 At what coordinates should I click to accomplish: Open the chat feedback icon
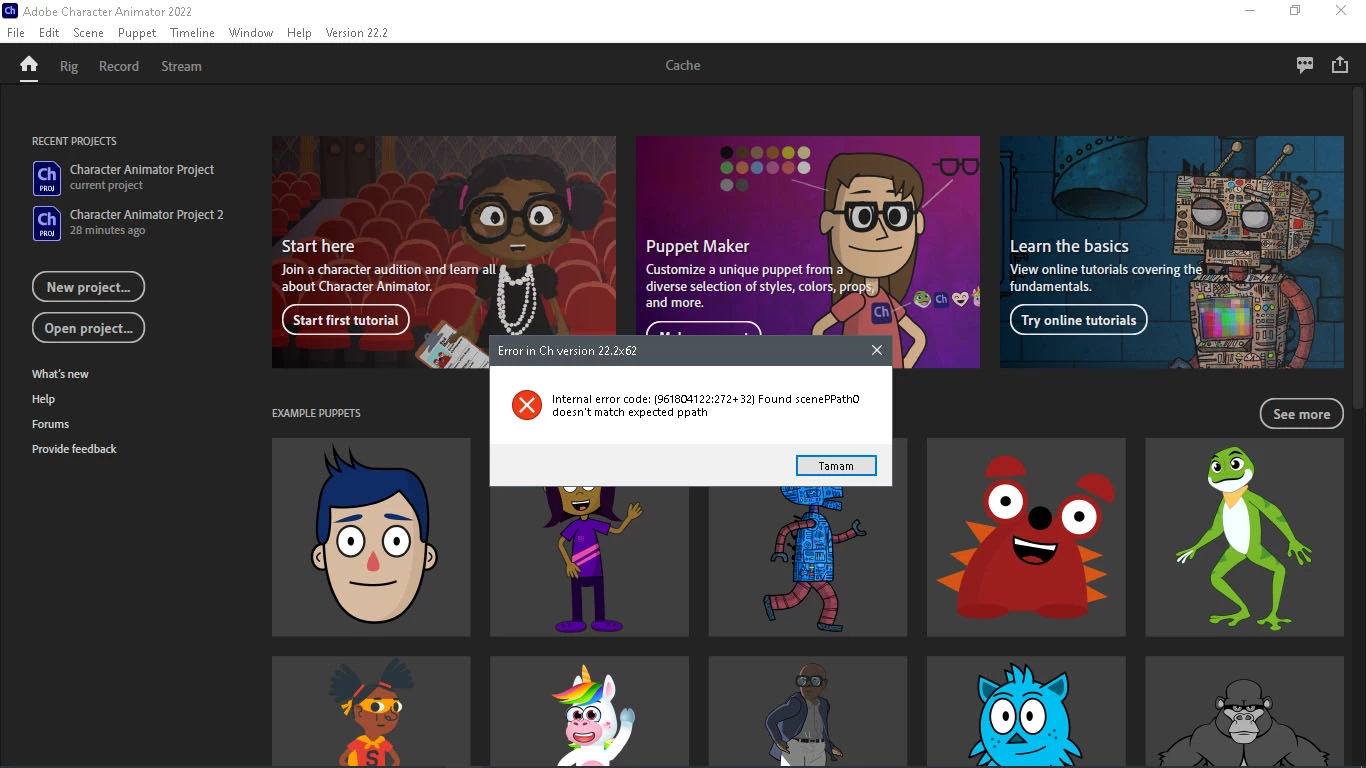pyautogui.click(x=1305, y=65)
